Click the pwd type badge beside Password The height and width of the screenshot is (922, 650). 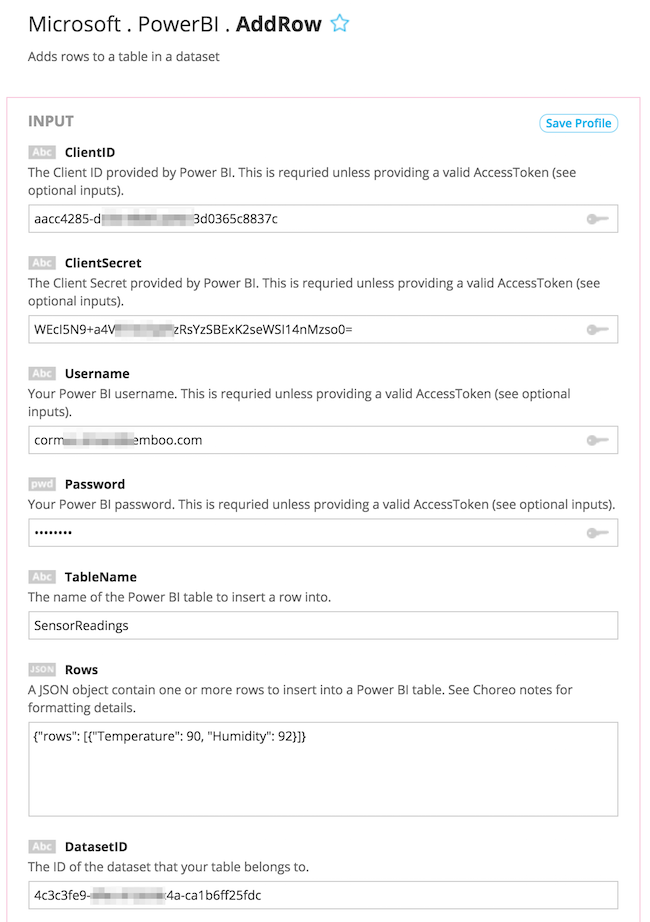(x=42, y=484)
